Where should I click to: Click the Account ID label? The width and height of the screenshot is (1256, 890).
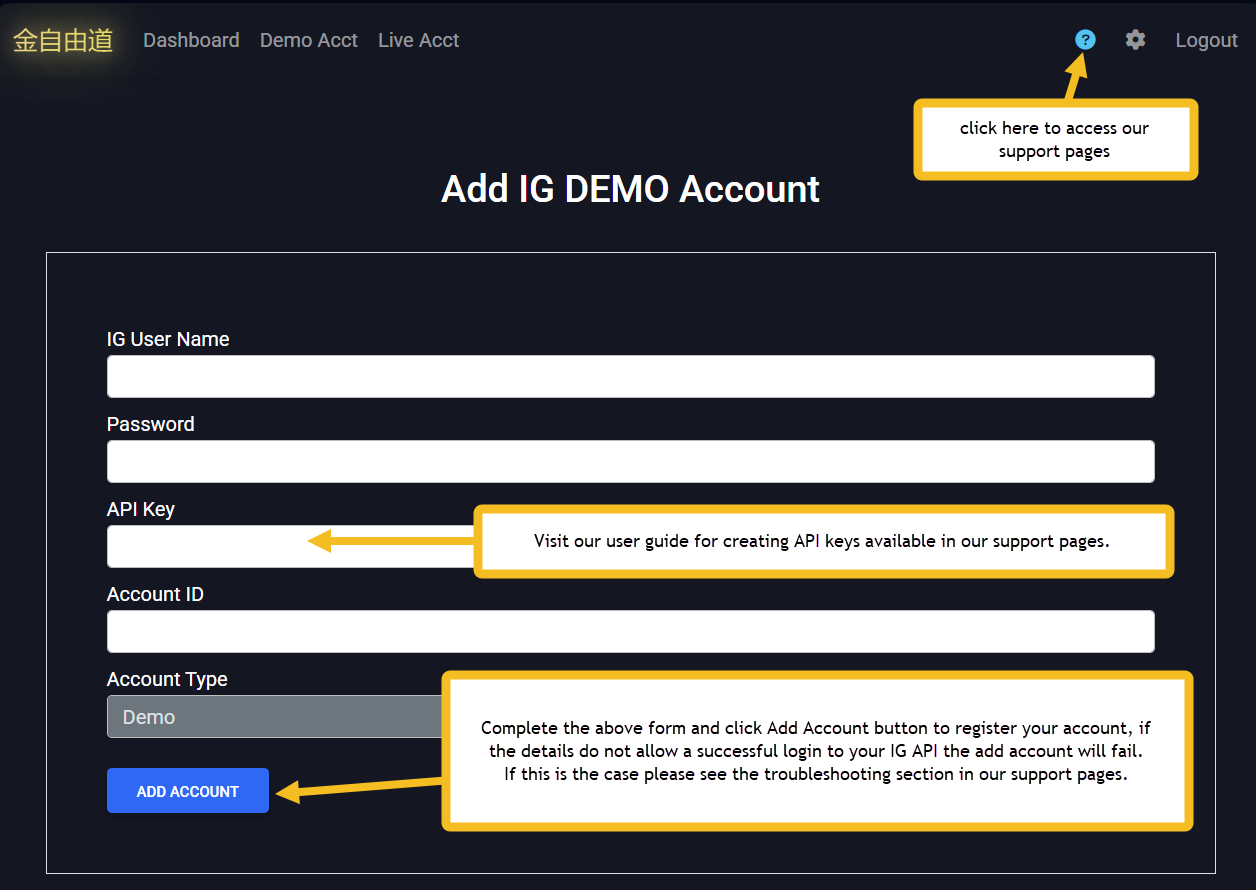155,594
